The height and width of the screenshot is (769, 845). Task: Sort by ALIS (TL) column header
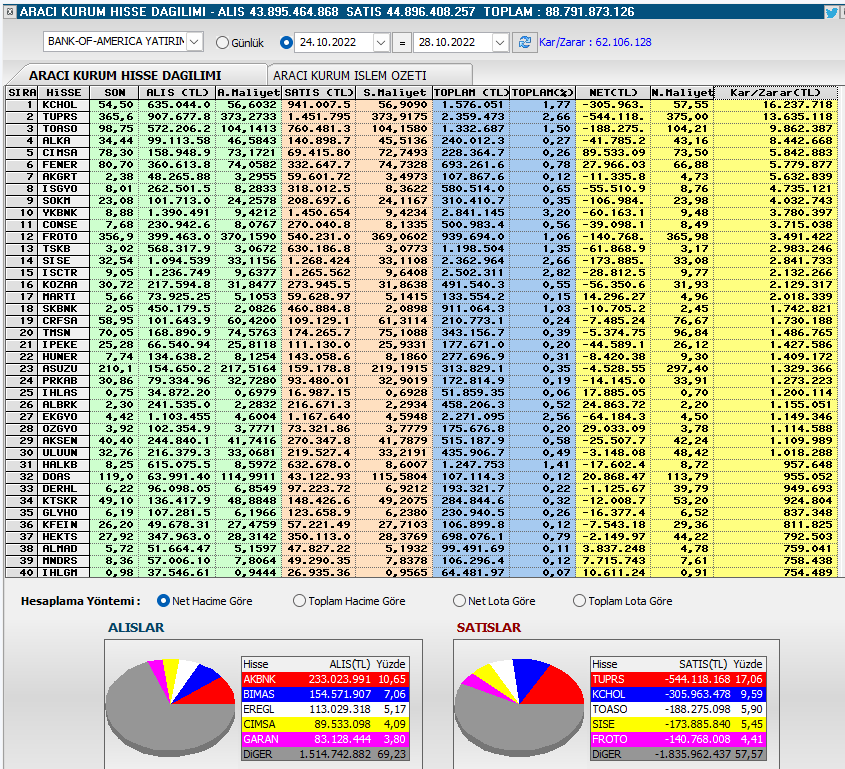click(x=177, y=93)
